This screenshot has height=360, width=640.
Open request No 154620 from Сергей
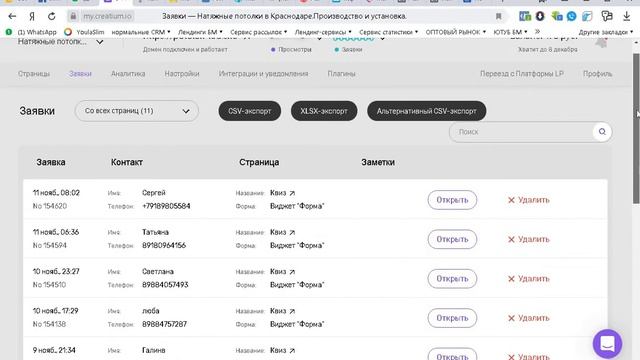coord(452,200)
